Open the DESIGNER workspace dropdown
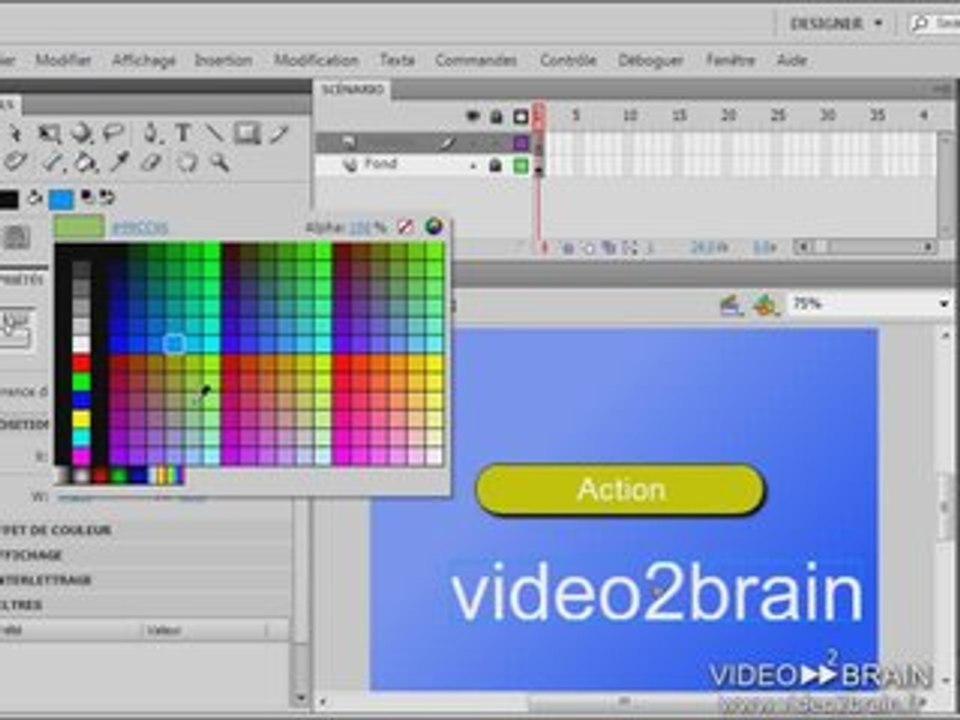 [837, 24]
